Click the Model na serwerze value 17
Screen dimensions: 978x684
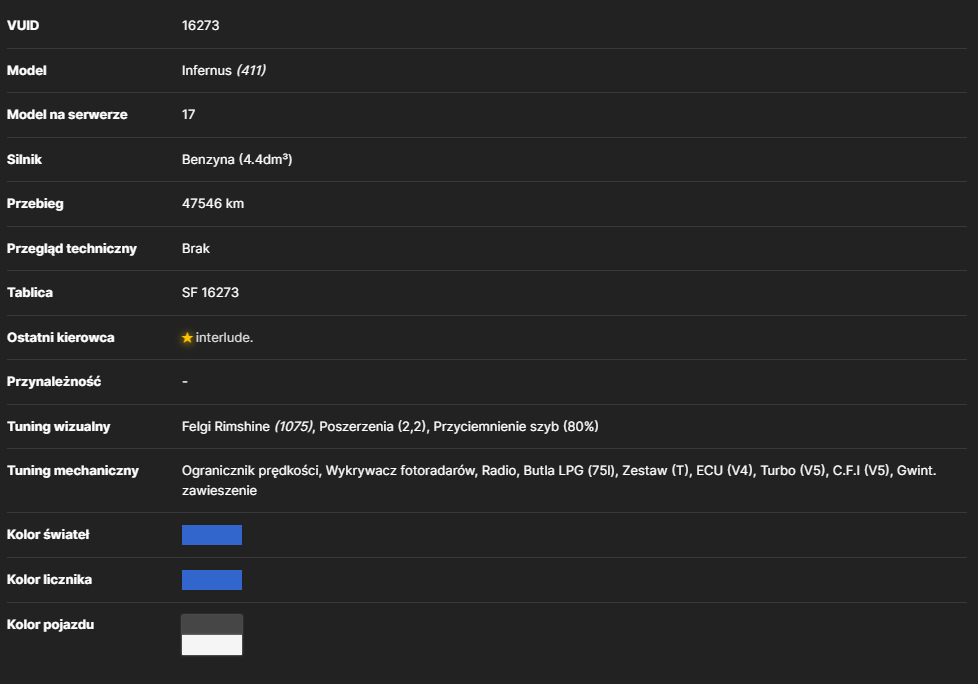188,115
